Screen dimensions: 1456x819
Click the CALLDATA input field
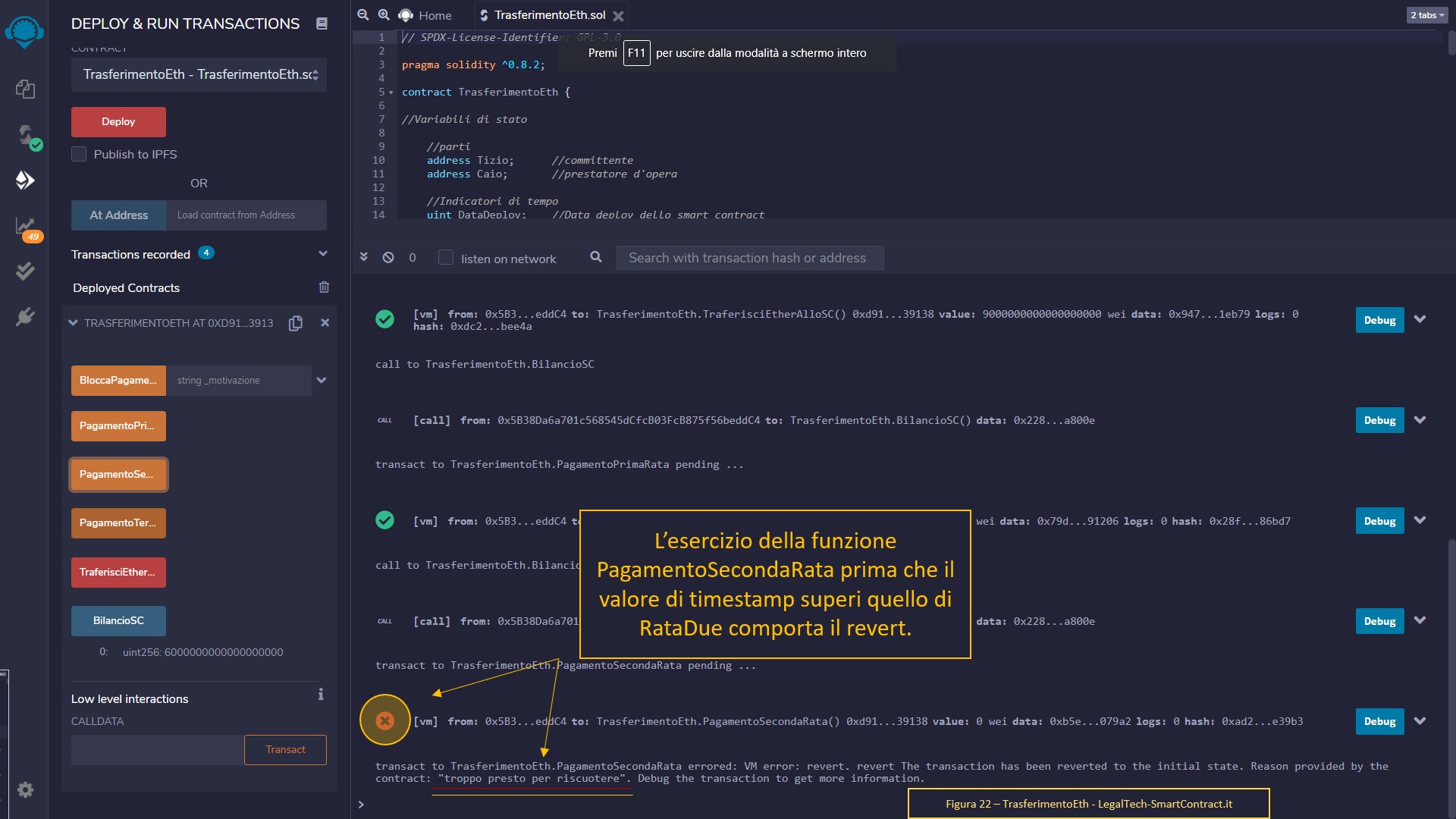pos(158,750)
